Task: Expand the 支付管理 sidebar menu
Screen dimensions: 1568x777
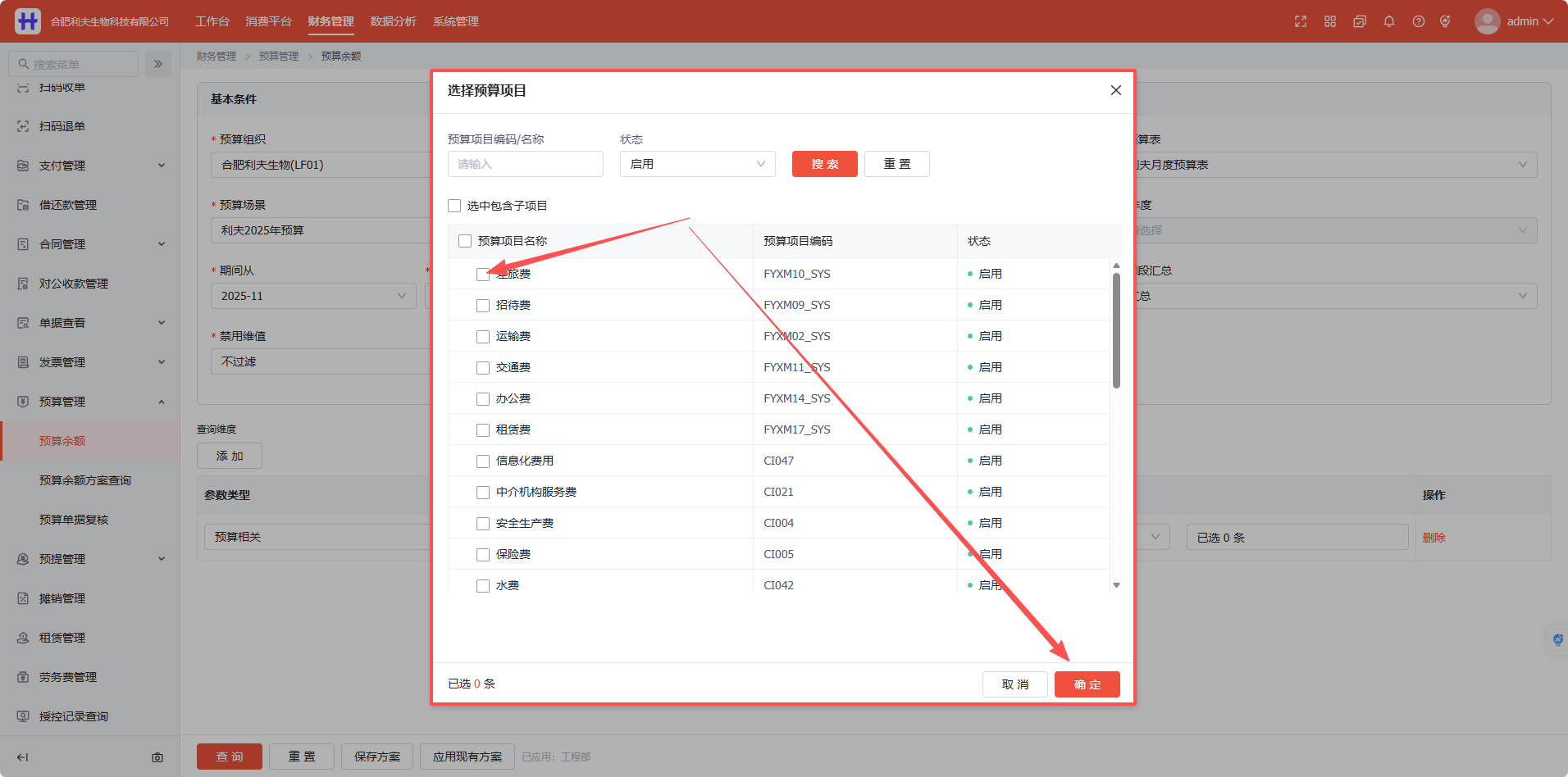Action: 162,166
